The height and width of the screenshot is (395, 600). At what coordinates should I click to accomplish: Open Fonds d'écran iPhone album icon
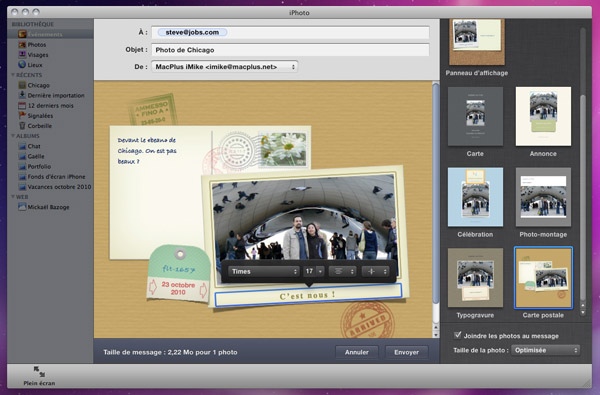22,176
